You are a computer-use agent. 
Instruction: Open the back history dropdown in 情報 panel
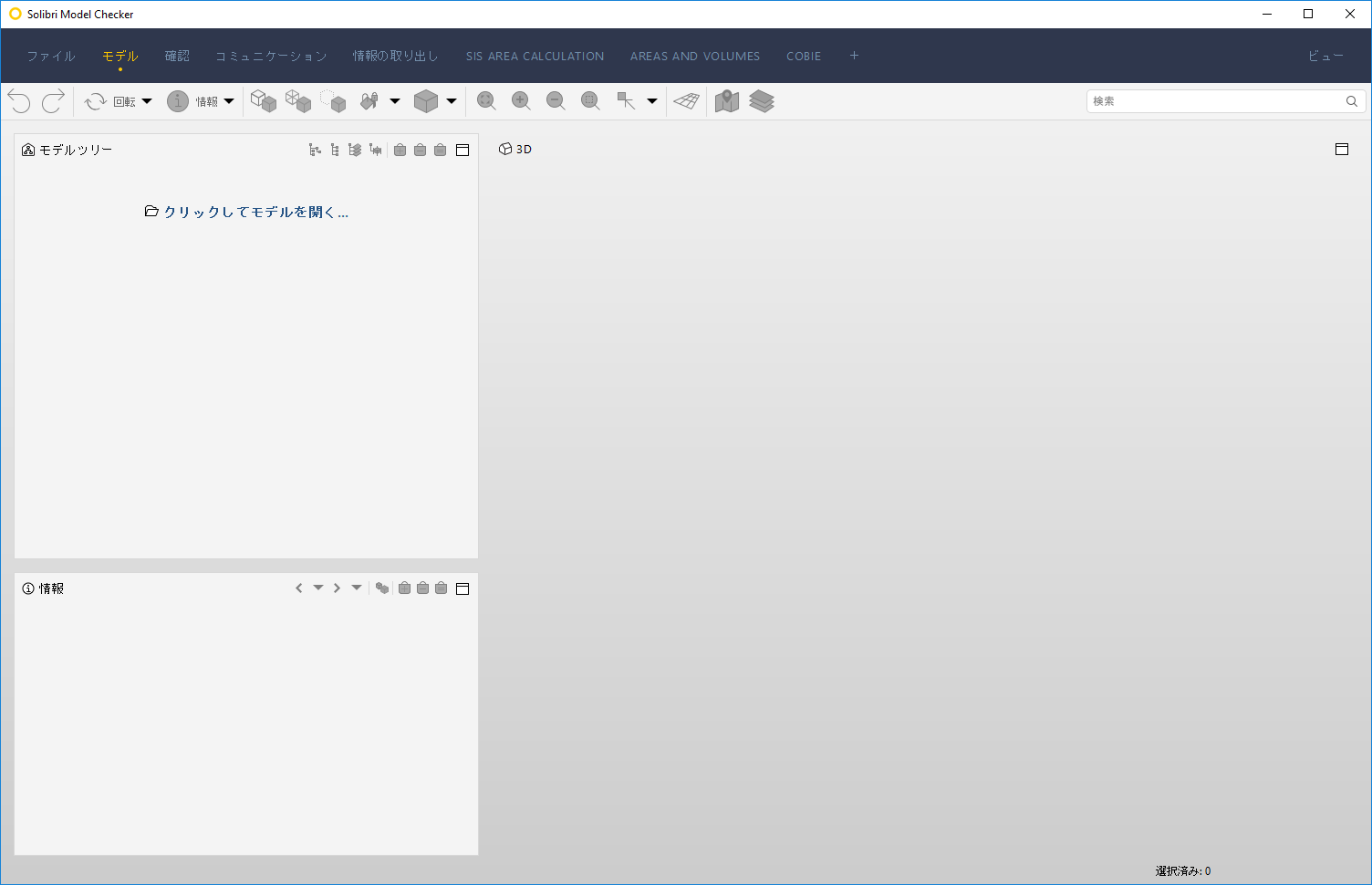coord(318,588)
